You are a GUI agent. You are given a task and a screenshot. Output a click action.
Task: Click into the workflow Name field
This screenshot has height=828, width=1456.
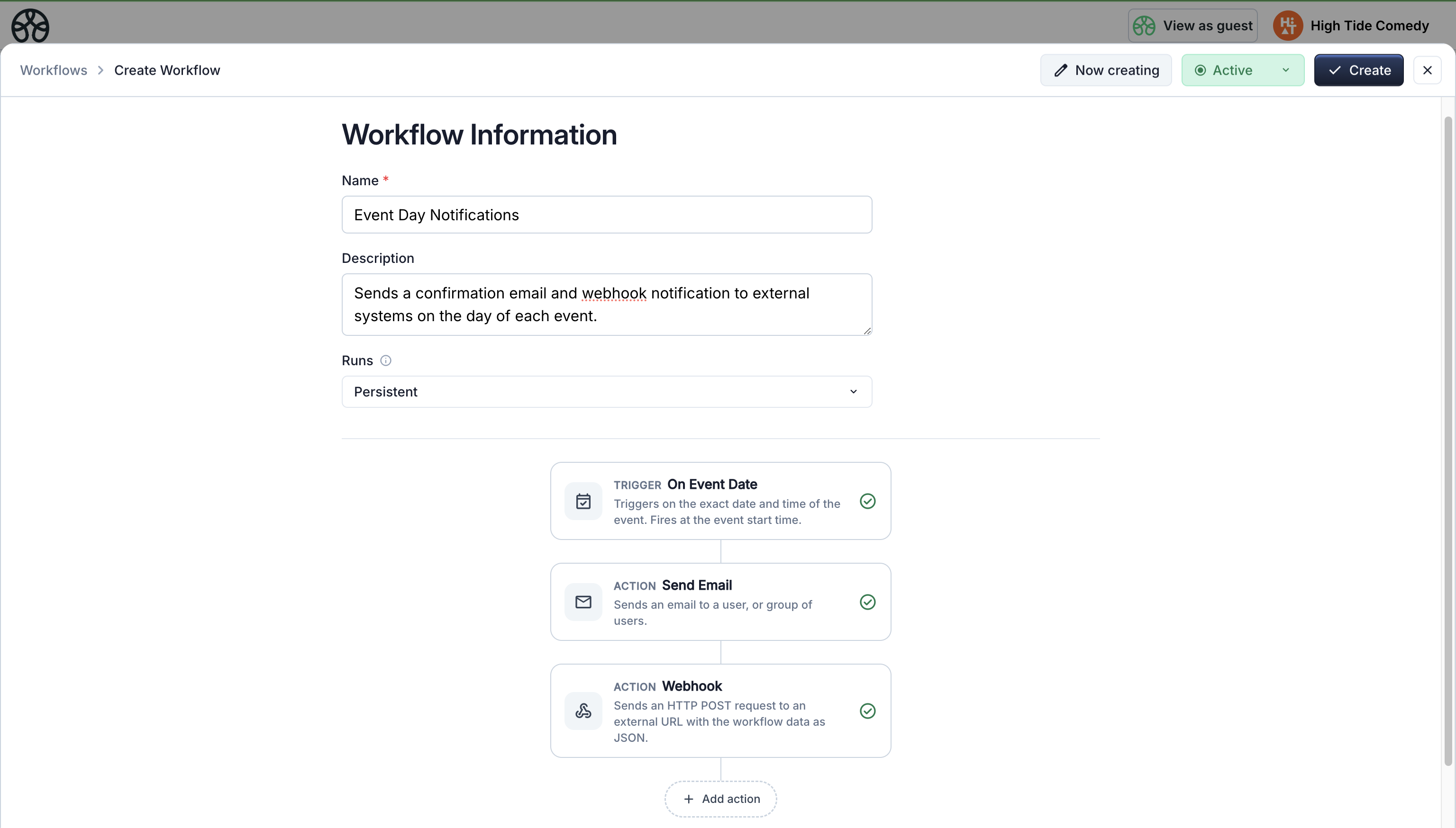[x=607, y=215]
